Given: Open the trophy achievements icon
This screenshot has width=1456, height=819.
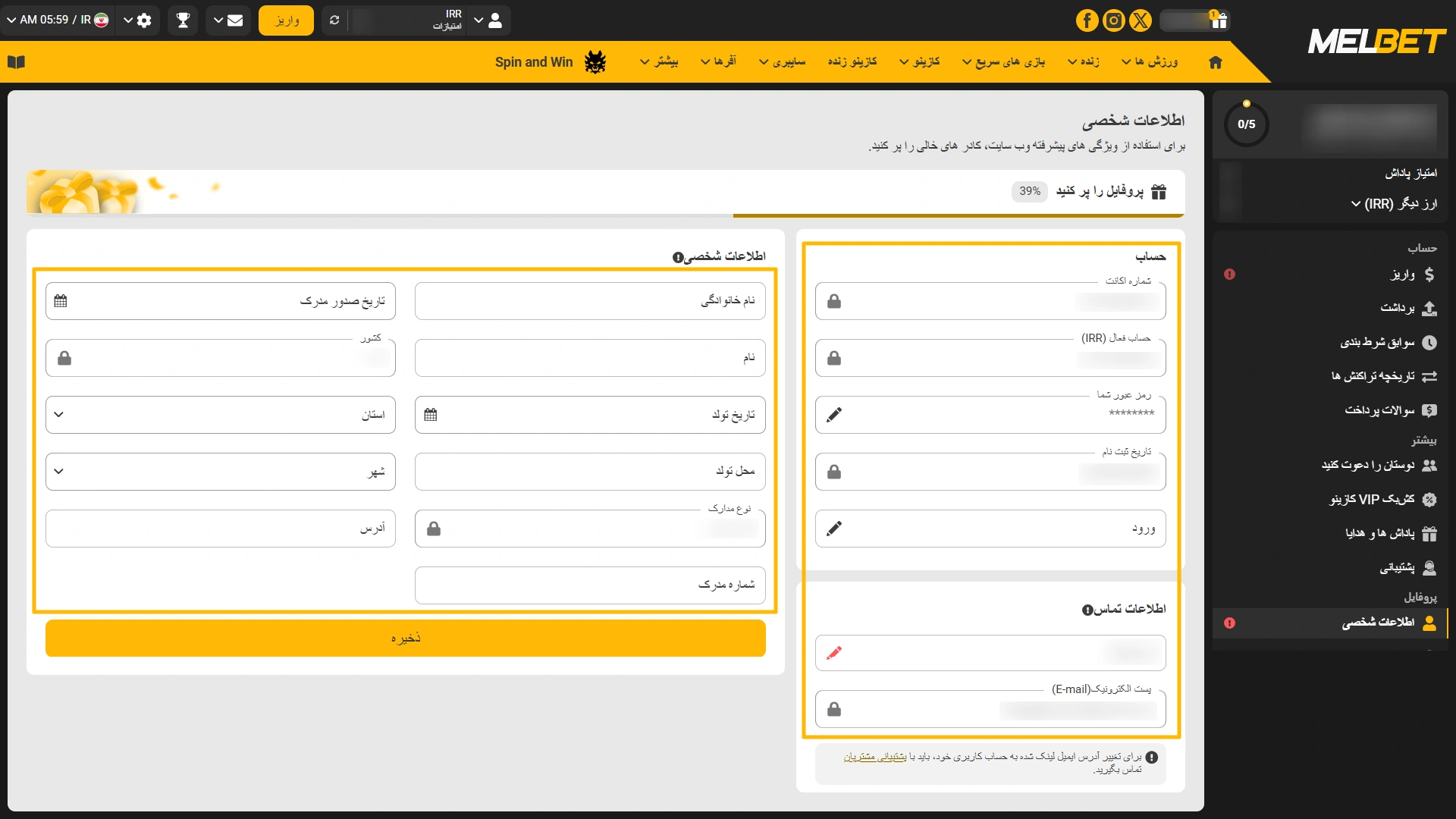Looking at the screenshot, I should [x=183, y=20].
